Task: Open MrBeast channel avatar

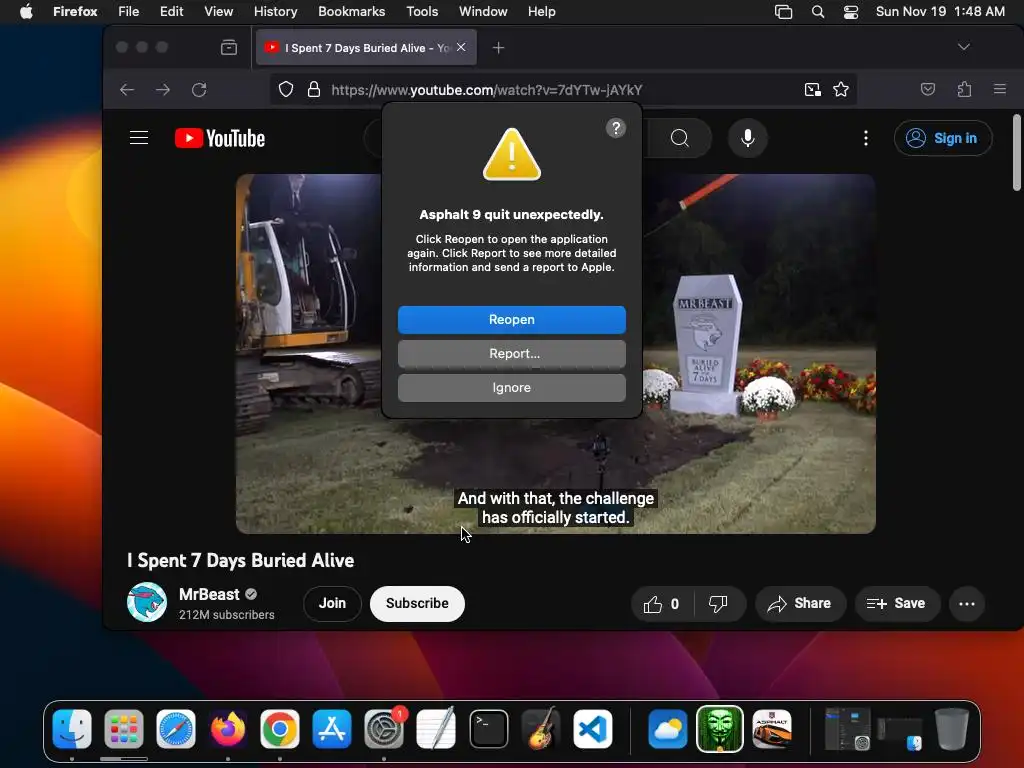Action: (x=146, y=601)
